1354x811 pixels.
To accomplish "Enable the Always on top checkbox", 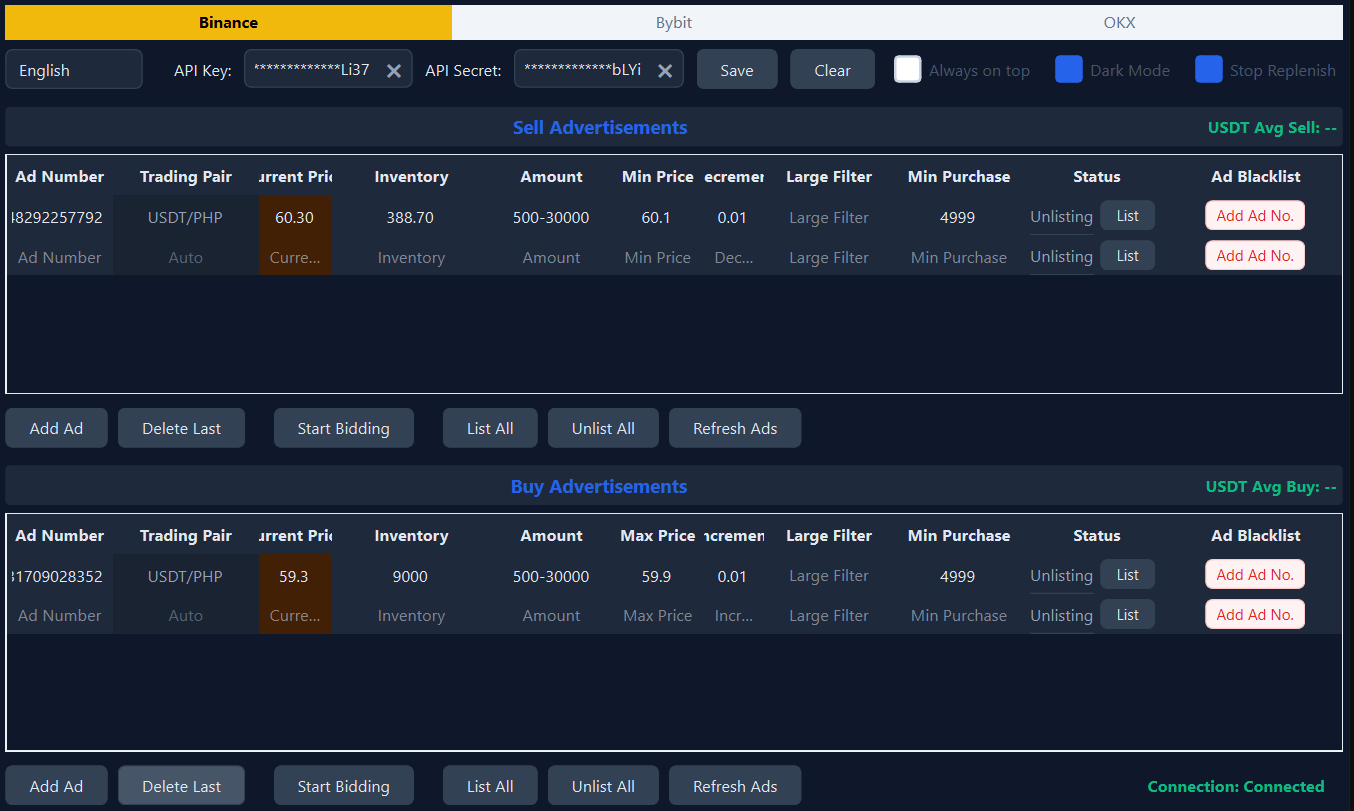I will (x=908, y=70).
